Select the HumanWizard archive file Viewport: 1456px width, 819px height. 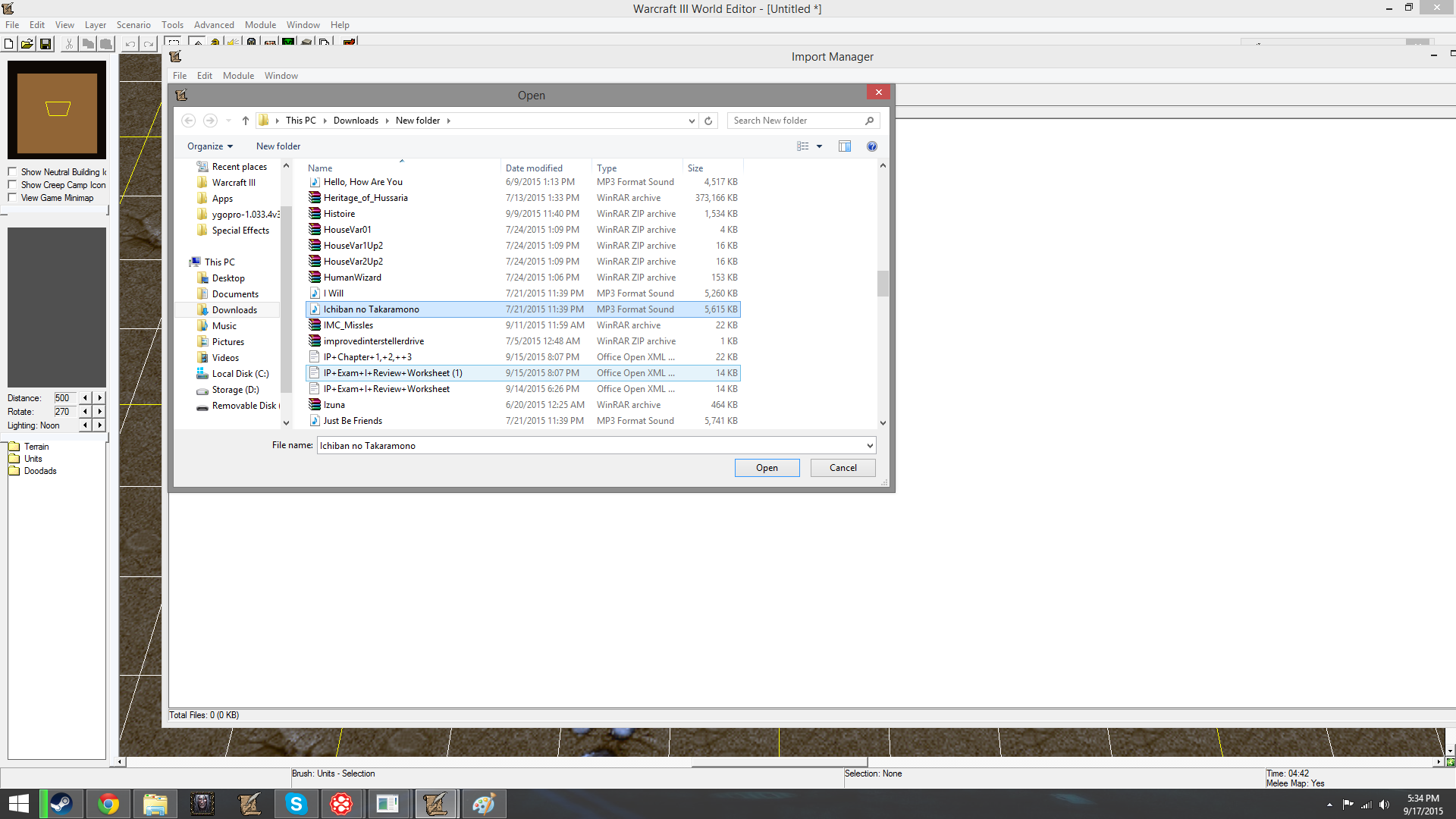click(522, 278)
